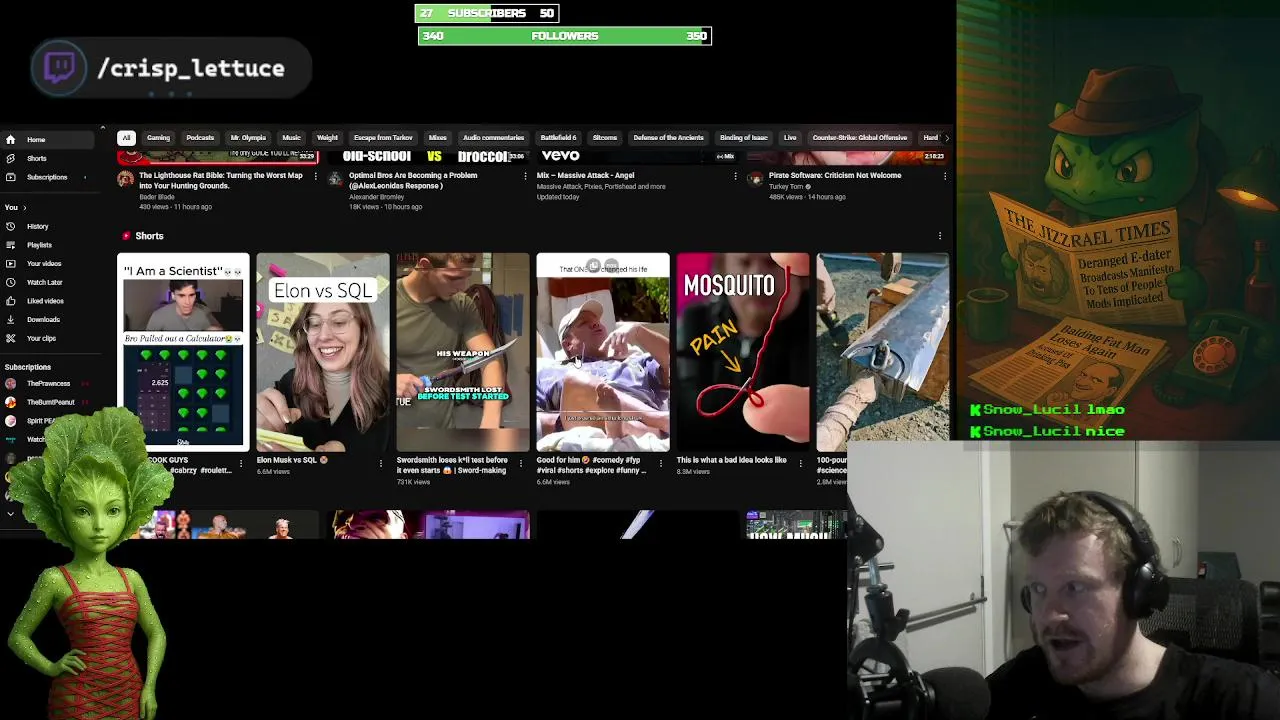This screenshot has width=1280, height=720.
Task: Open Your clips in the sidebar
Action: coord(41,338)
